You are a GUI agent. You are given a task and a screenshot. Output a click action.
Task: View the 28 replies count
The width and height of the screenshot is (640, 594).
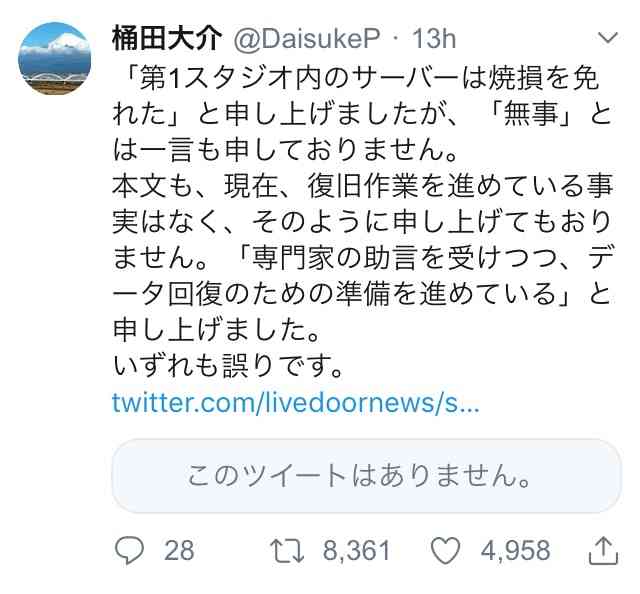179,551
